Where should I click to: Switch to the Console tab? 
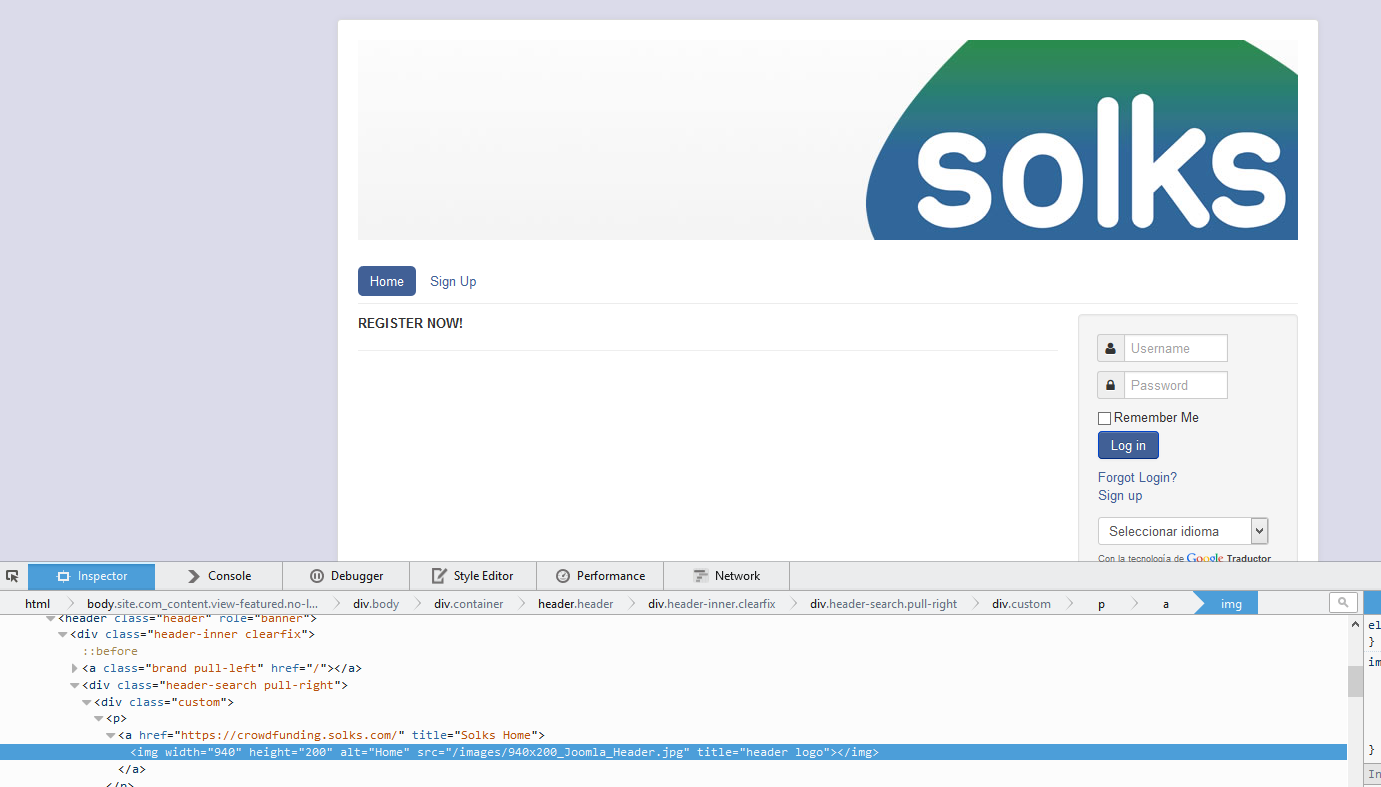point(219,576)
